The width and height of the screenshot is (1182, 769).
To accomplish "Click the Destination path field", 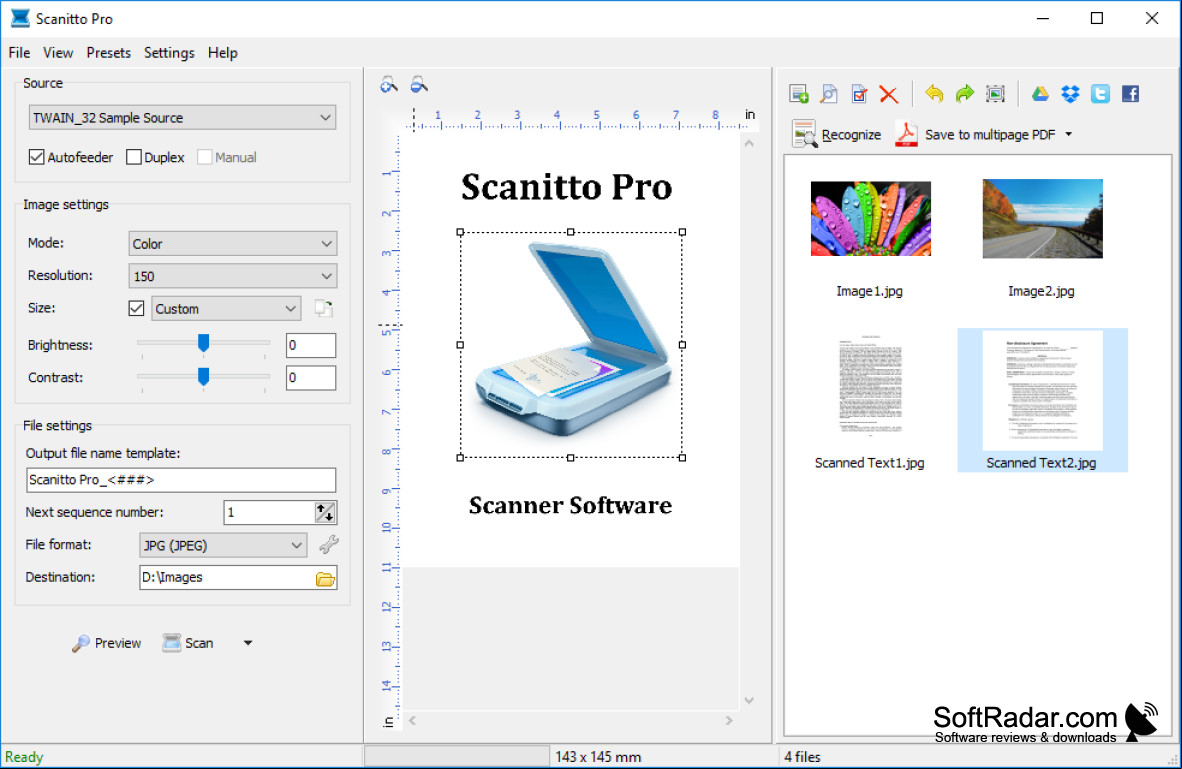I will coord(227,578).
